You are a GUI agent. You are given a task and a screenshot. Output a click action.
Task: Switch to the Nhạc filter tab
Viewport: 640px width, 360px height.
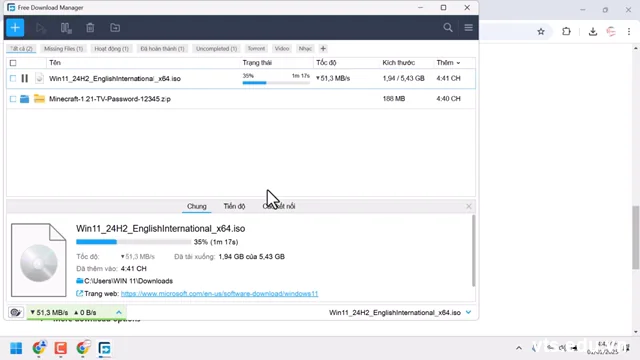click(x=305, y=49)
